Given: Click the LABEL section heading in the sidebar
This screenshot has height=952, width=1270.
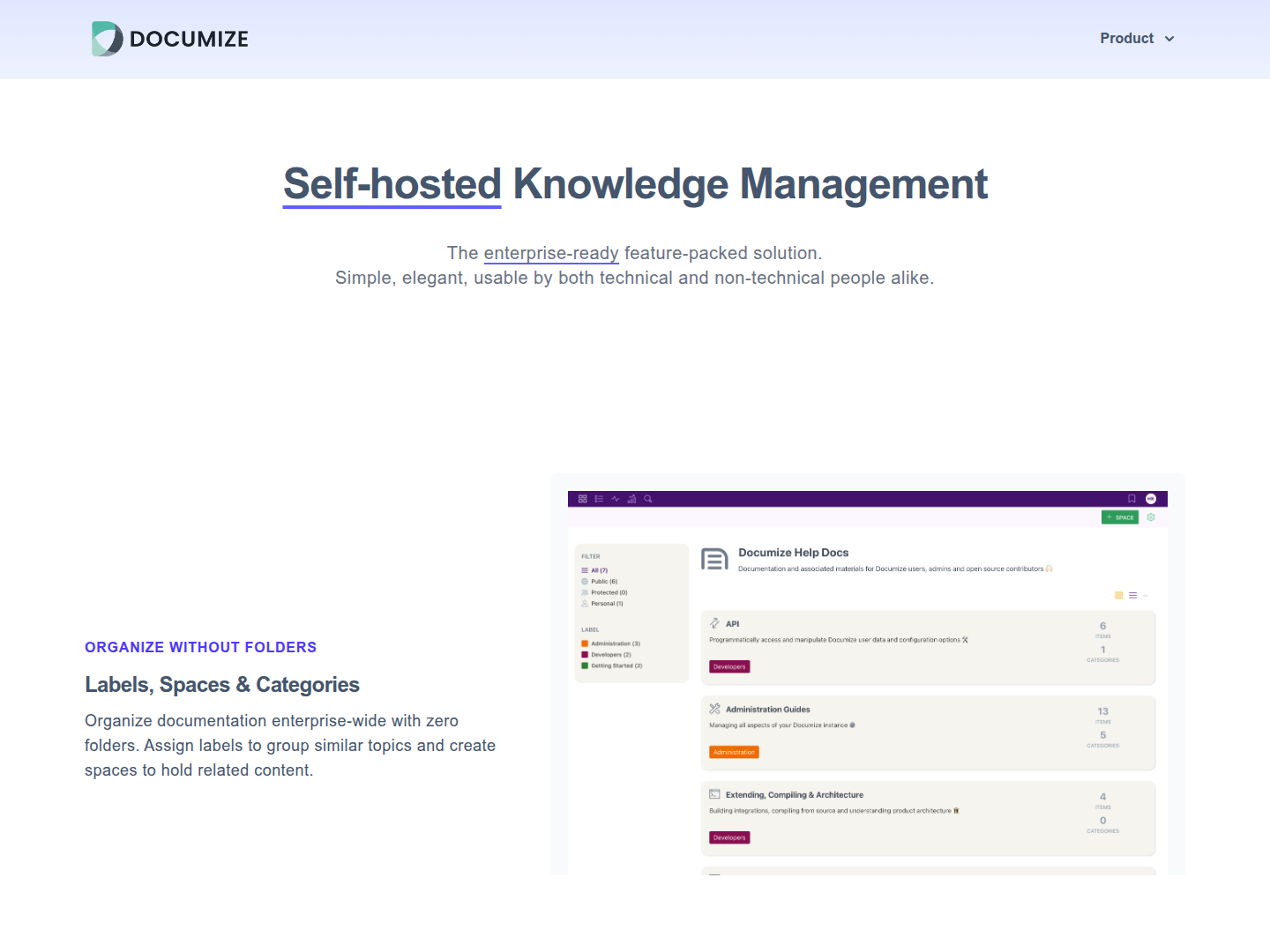Looking at the screenshot, I should pyautogui.click(x=590, y=630).
